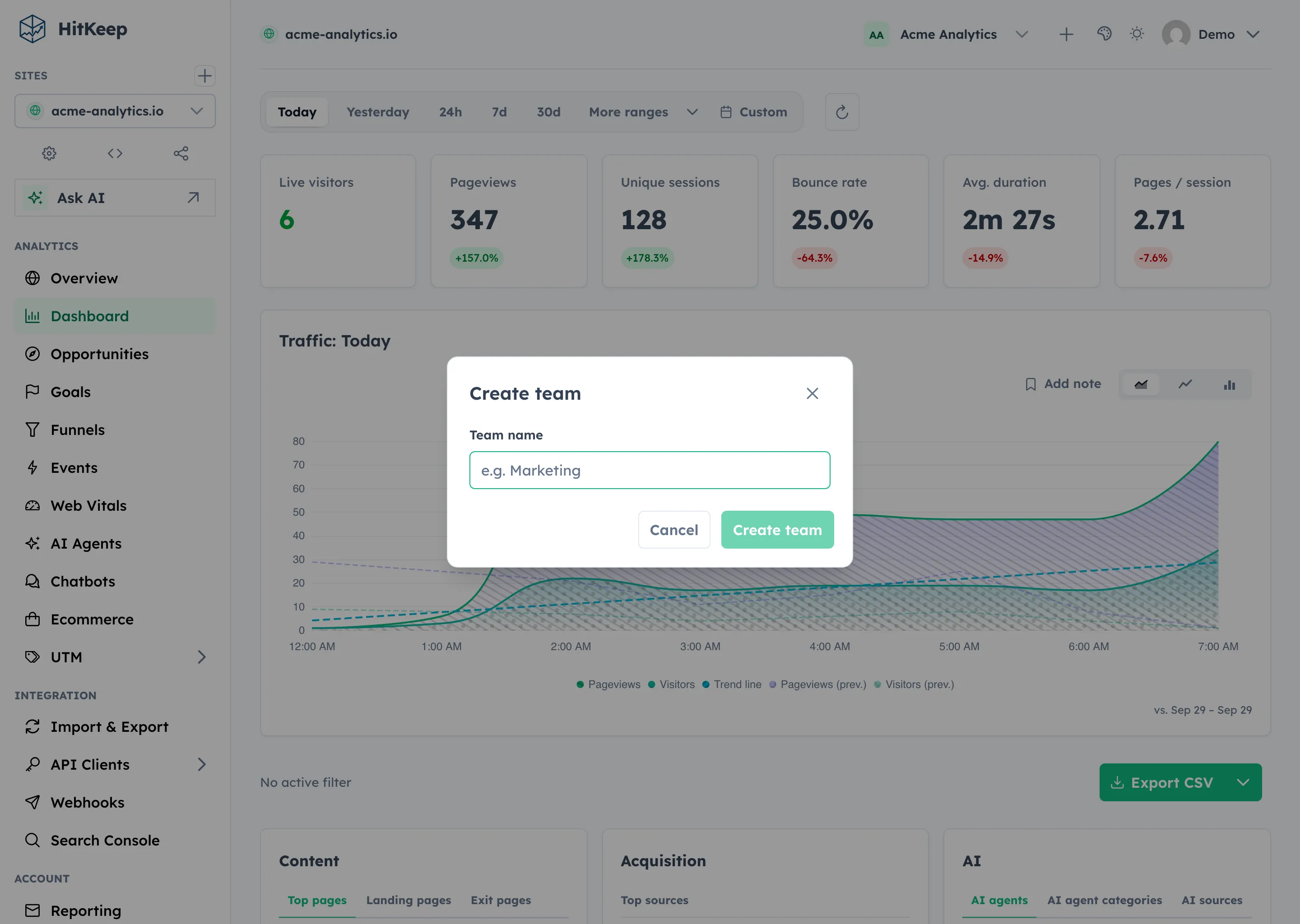The image size is (1300, 924).
Task: Open Import & Export sync icon
Action: click(32, 726)
